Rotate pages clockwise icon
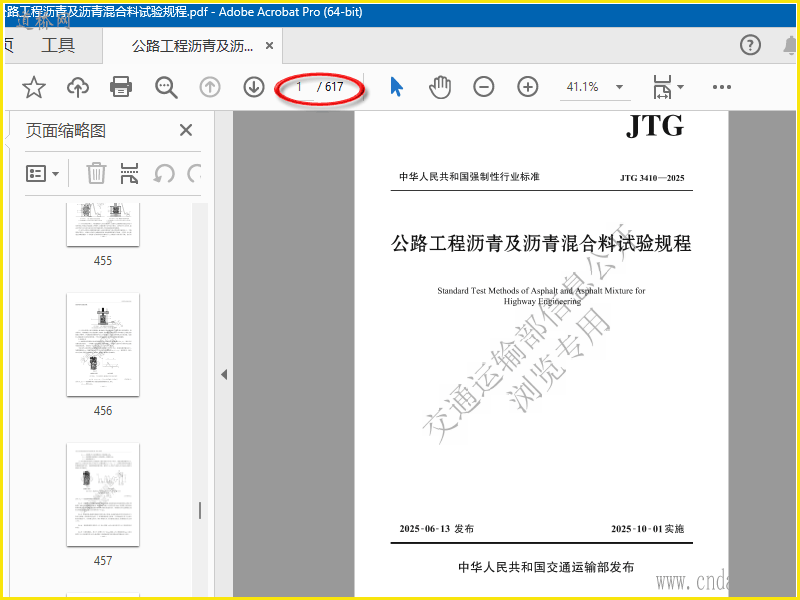 point(194,173)
